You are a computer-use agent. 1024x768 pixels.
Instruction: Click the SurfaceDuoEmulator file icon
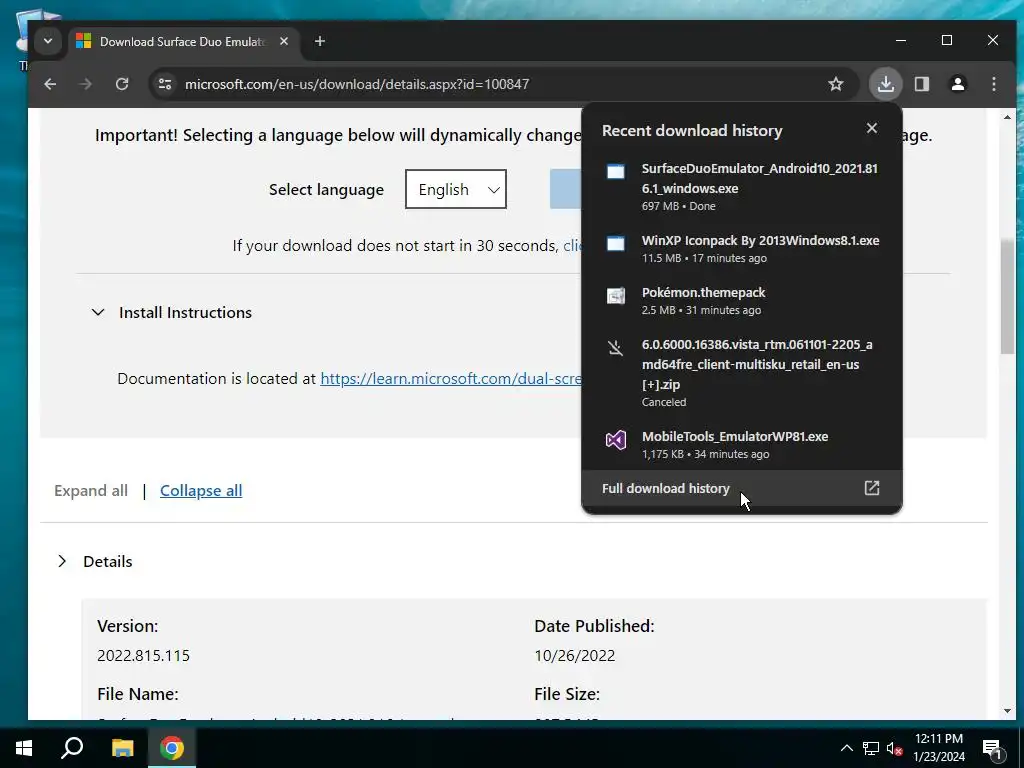pos(616,172)
